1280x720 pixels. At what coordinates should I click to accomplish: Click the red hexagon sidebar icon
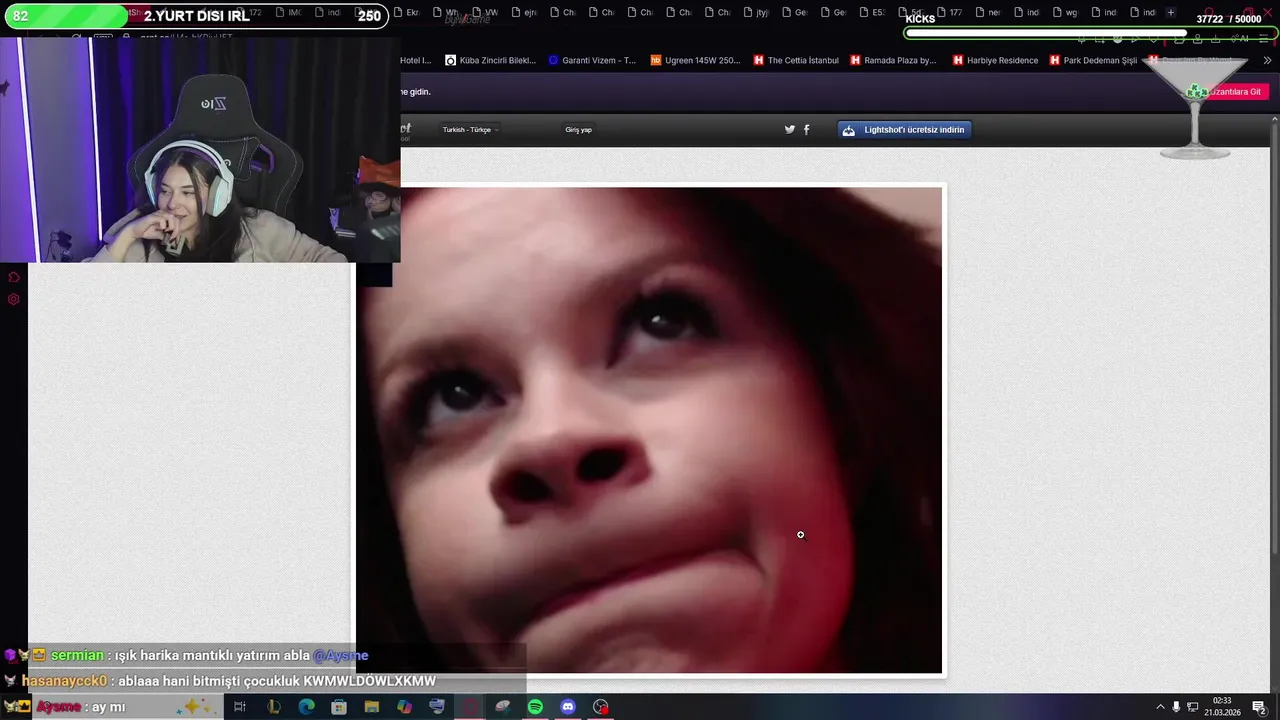[x=13, y=277]
